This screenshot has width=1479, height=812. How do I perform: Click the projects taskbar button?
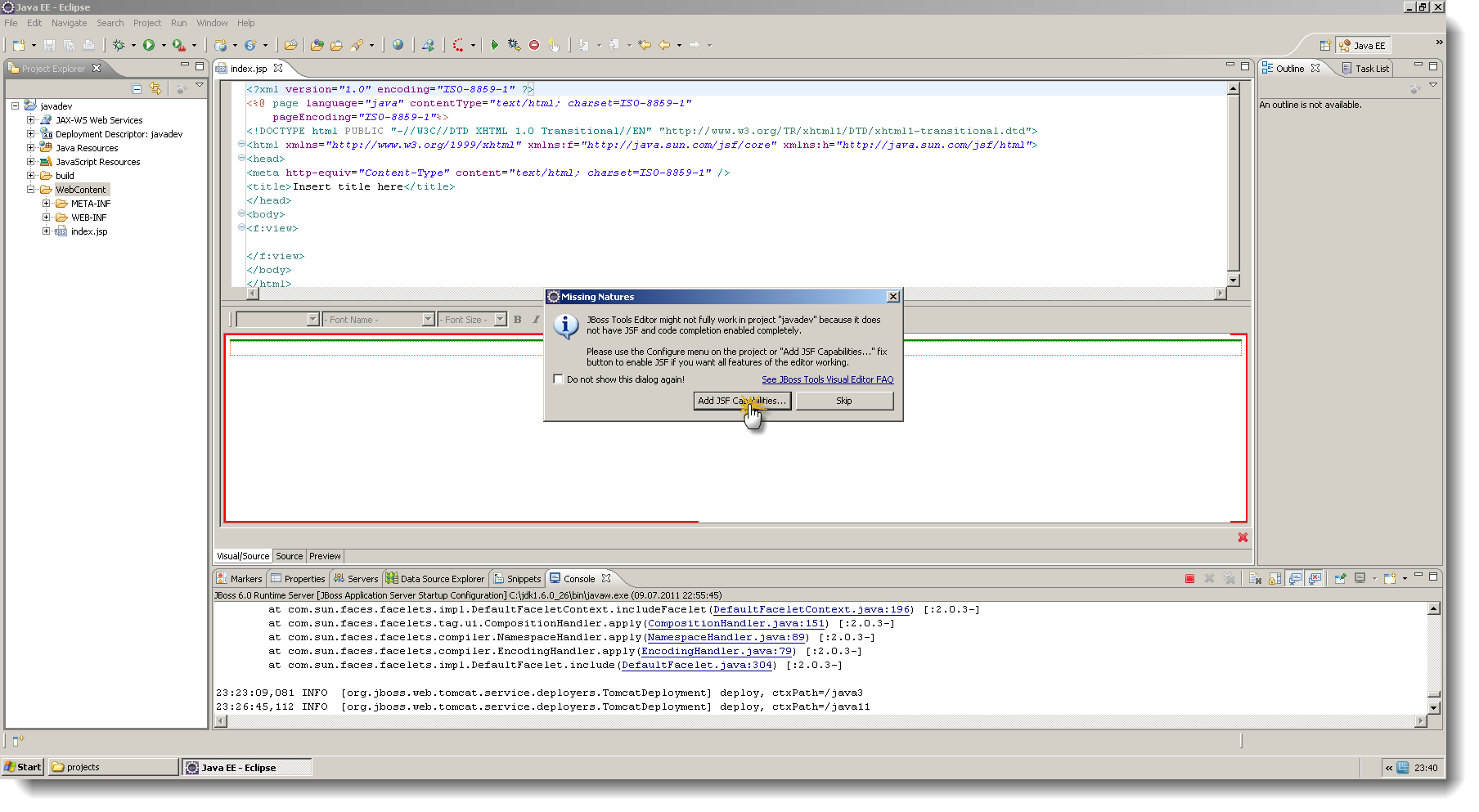coord(113,767)
